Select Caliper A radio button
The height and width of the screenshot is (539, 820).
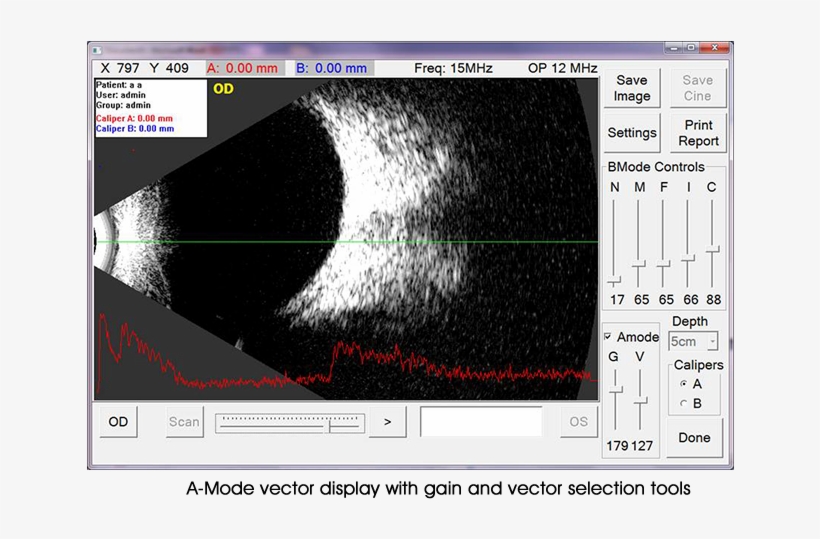(683, 383)
